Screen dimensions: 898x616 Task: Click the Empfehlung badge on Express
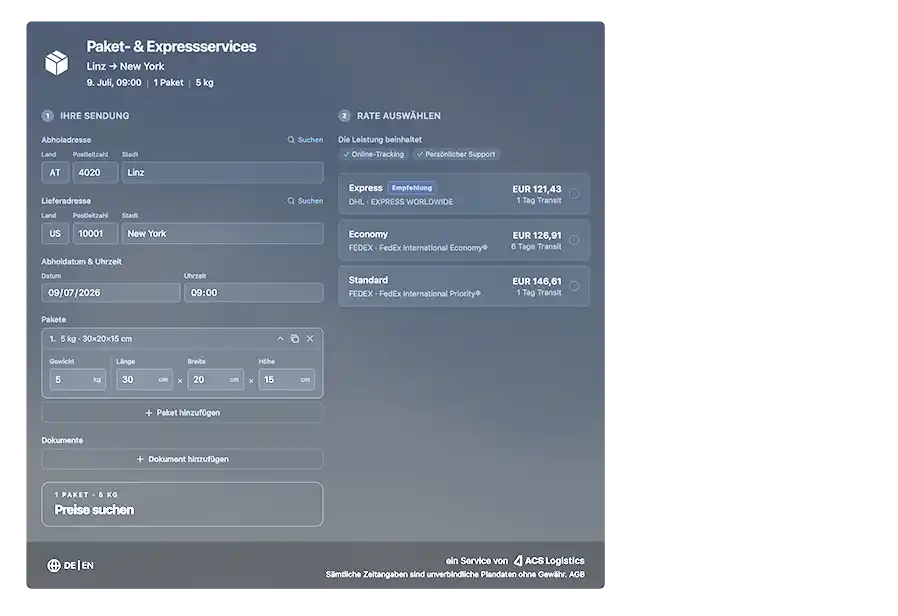412,188
